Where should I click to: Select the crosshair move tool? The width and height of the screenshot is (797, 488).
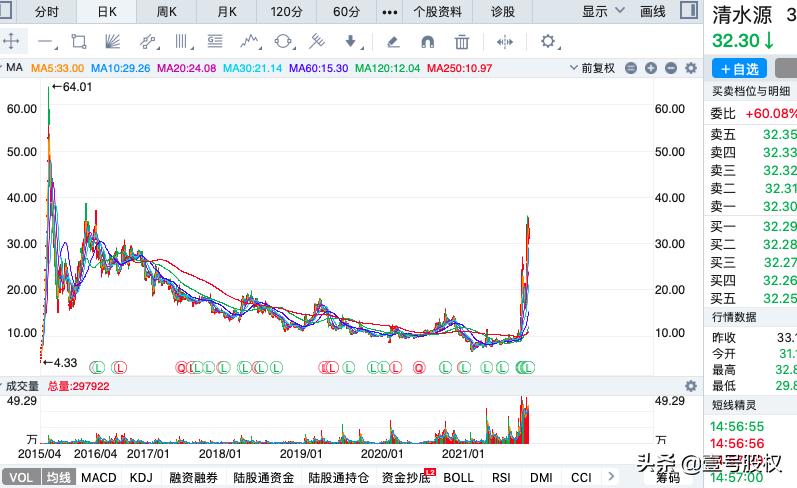11,41
